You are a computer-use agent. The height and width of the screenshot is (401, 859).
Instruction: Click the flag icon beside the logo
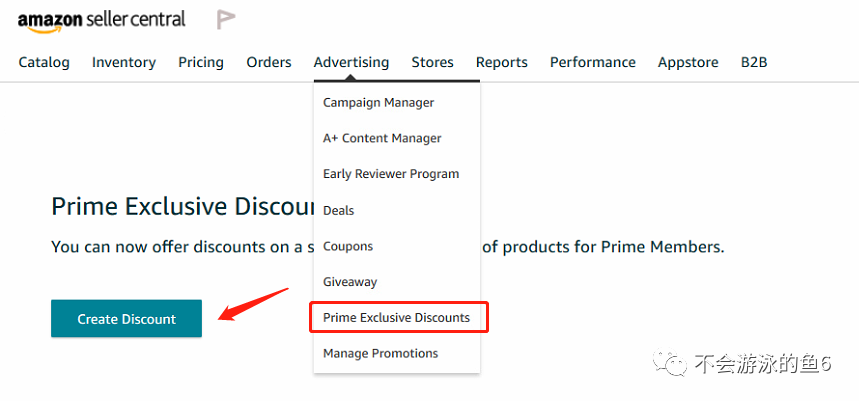tap(226, 19)
